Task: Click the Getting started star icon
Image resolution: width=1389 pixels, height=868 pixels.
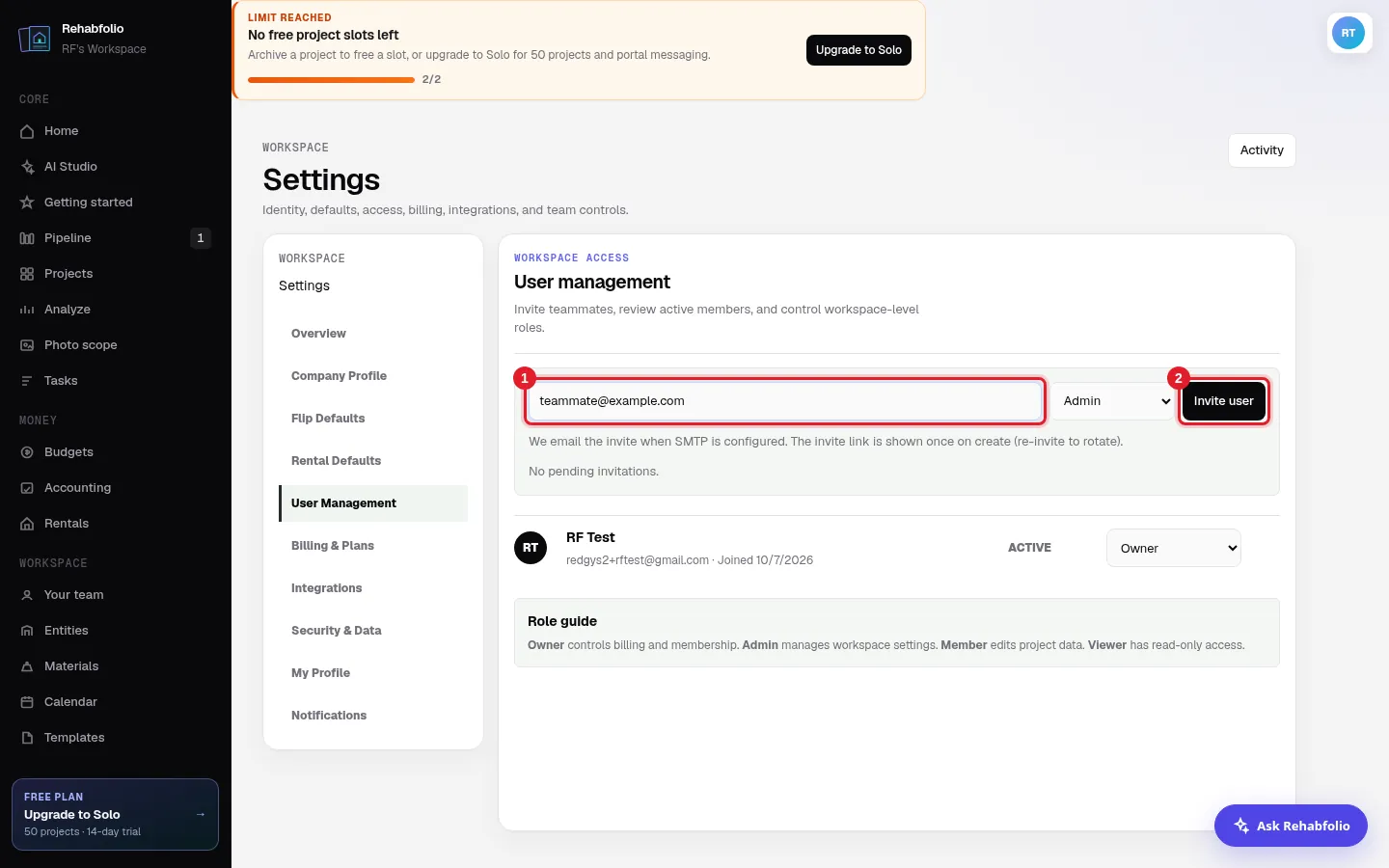Action: click(x=27, y=203)
